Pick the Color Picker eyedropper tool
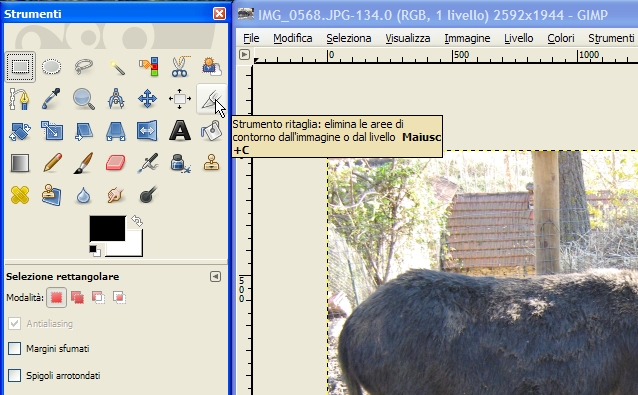 click(x=52, y=99)
